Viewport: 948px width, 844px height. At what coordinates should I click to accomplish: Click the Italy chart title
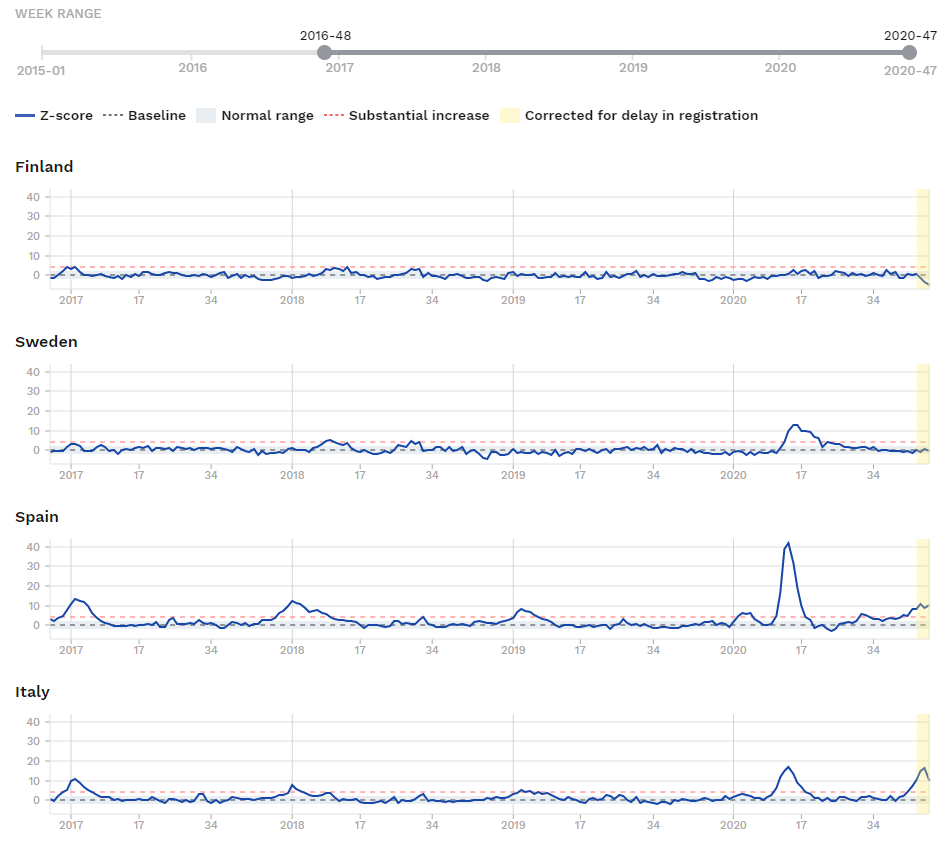pos(32,692)
